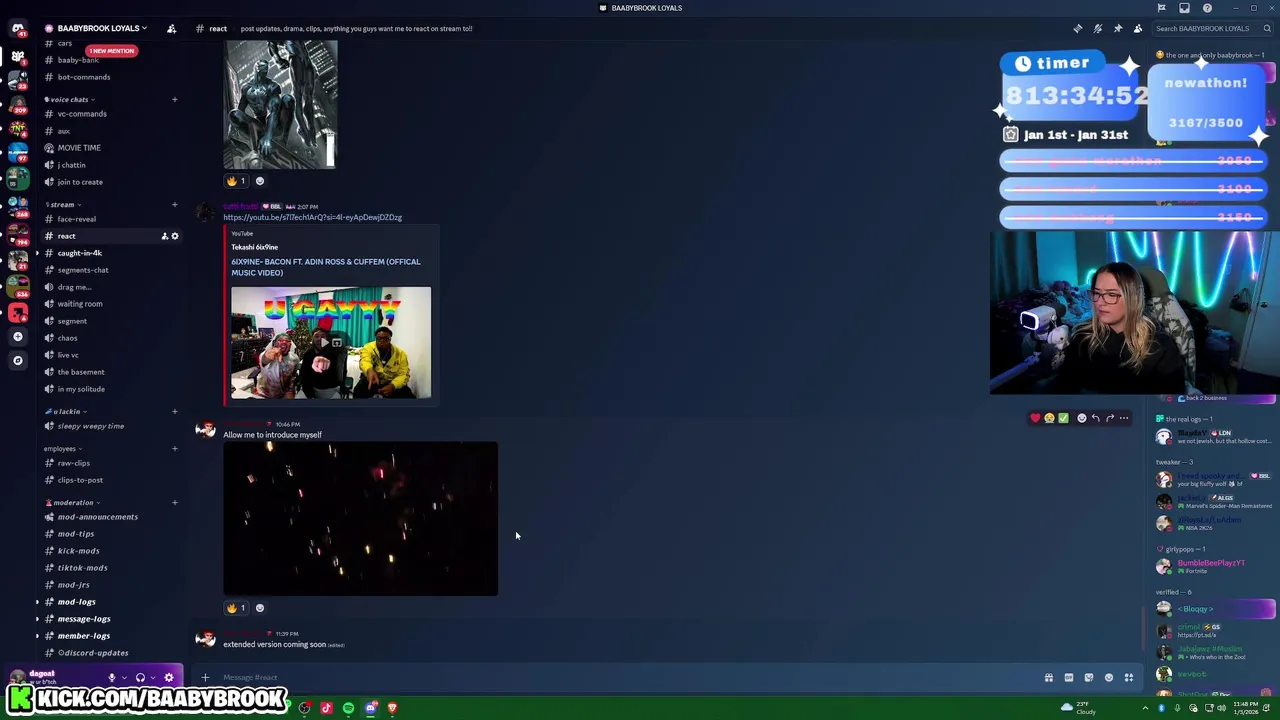Screen dimensions: 1280x720
Task: Open attachment plus button in message bar
Action: click(x=205, y=678)
